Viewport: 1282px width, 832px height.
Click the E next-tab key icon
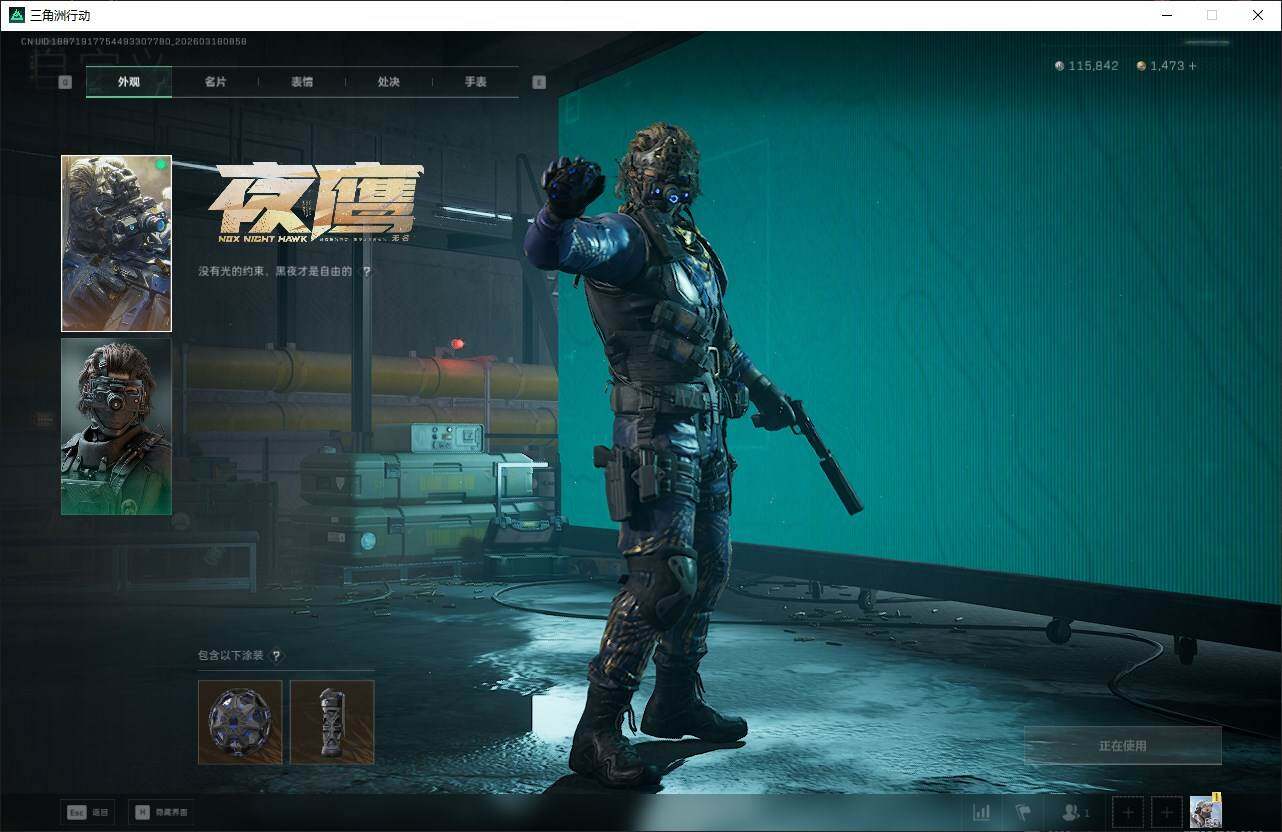(539, 82)
